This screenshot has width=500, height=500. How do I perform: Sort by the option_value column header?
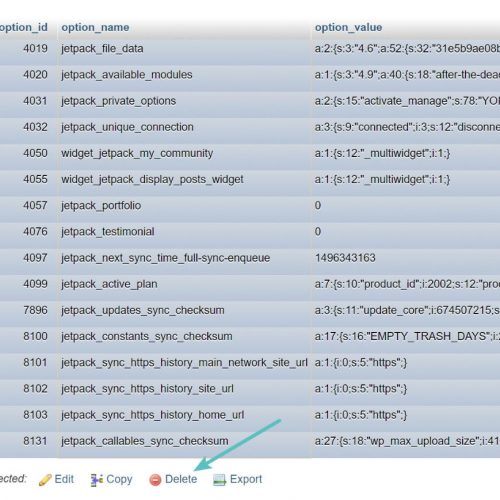349,27
